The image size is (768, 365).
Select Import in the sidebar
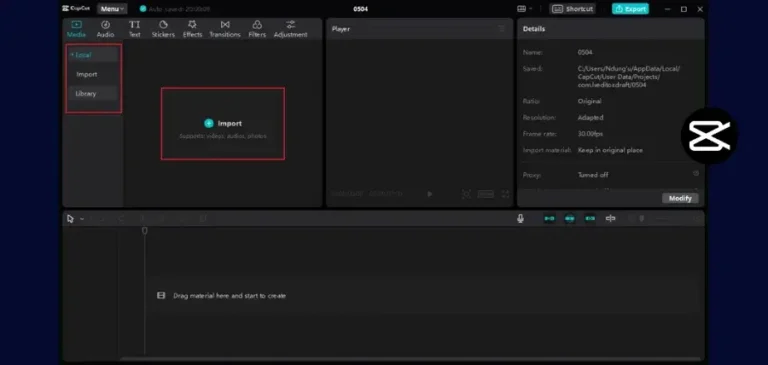(87, 74)
